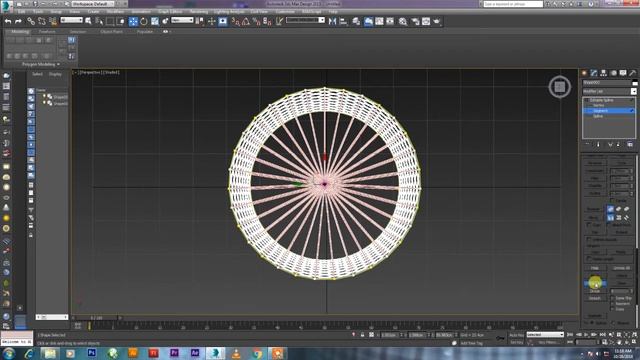Click the Unlink Selection icon

click(x=42, y=21)
